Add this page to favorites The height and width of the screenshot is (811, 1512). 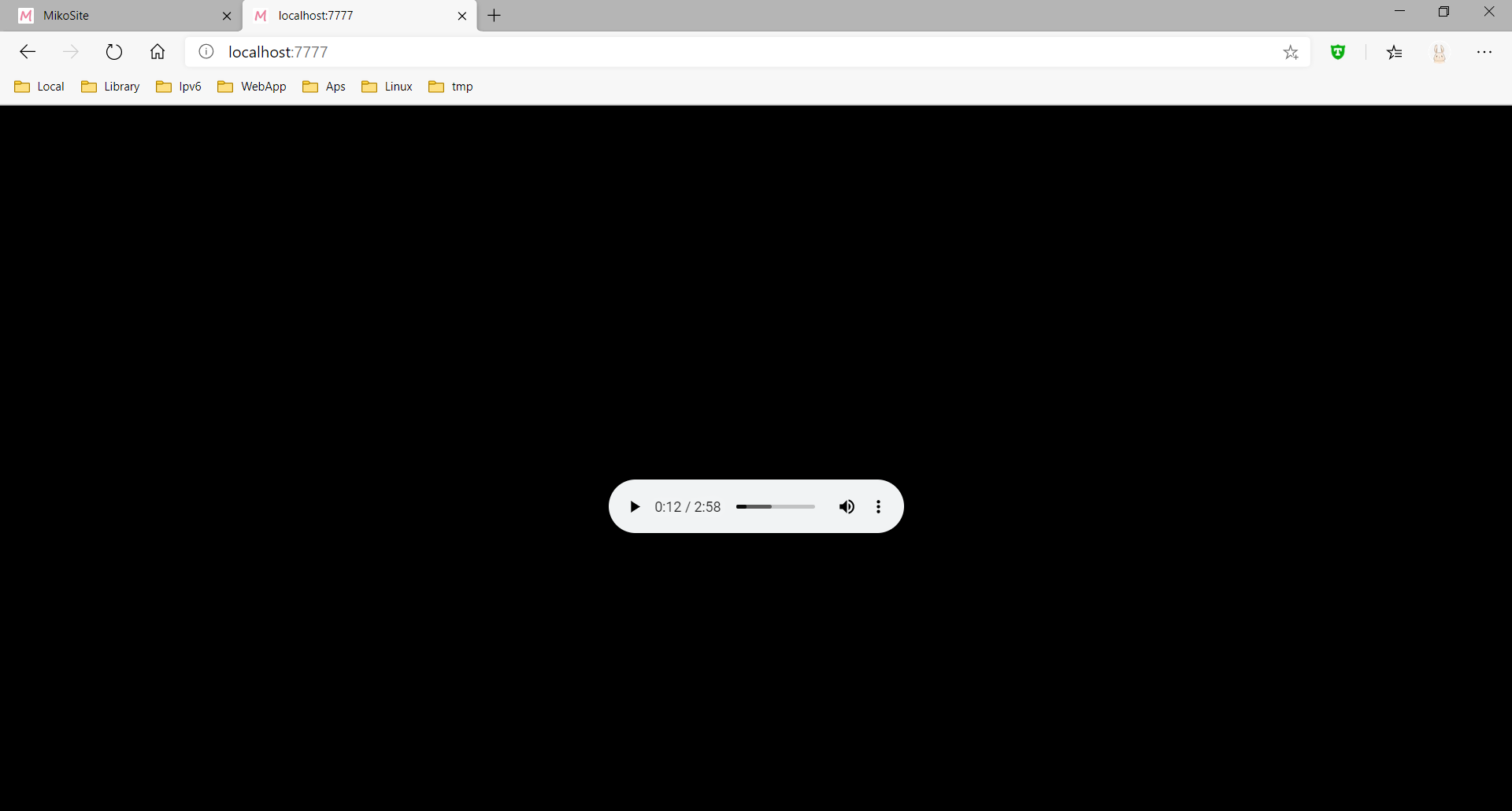click(1291, 52)
